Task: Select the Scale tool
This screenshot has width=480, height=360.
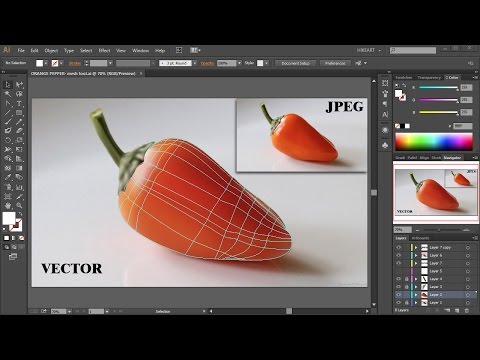Action: (x=19, y=140)
